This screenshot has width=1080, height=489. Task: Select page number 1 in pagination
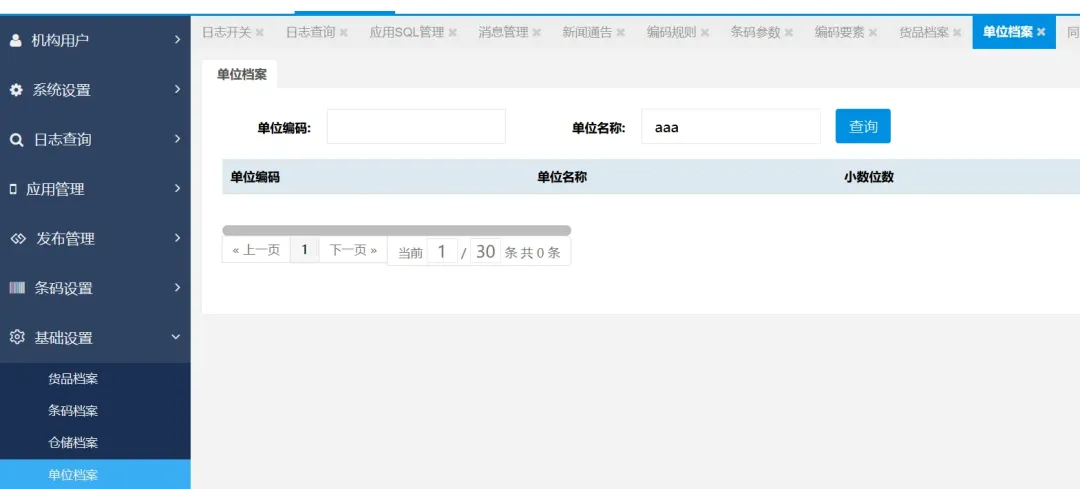coord(304,250)
